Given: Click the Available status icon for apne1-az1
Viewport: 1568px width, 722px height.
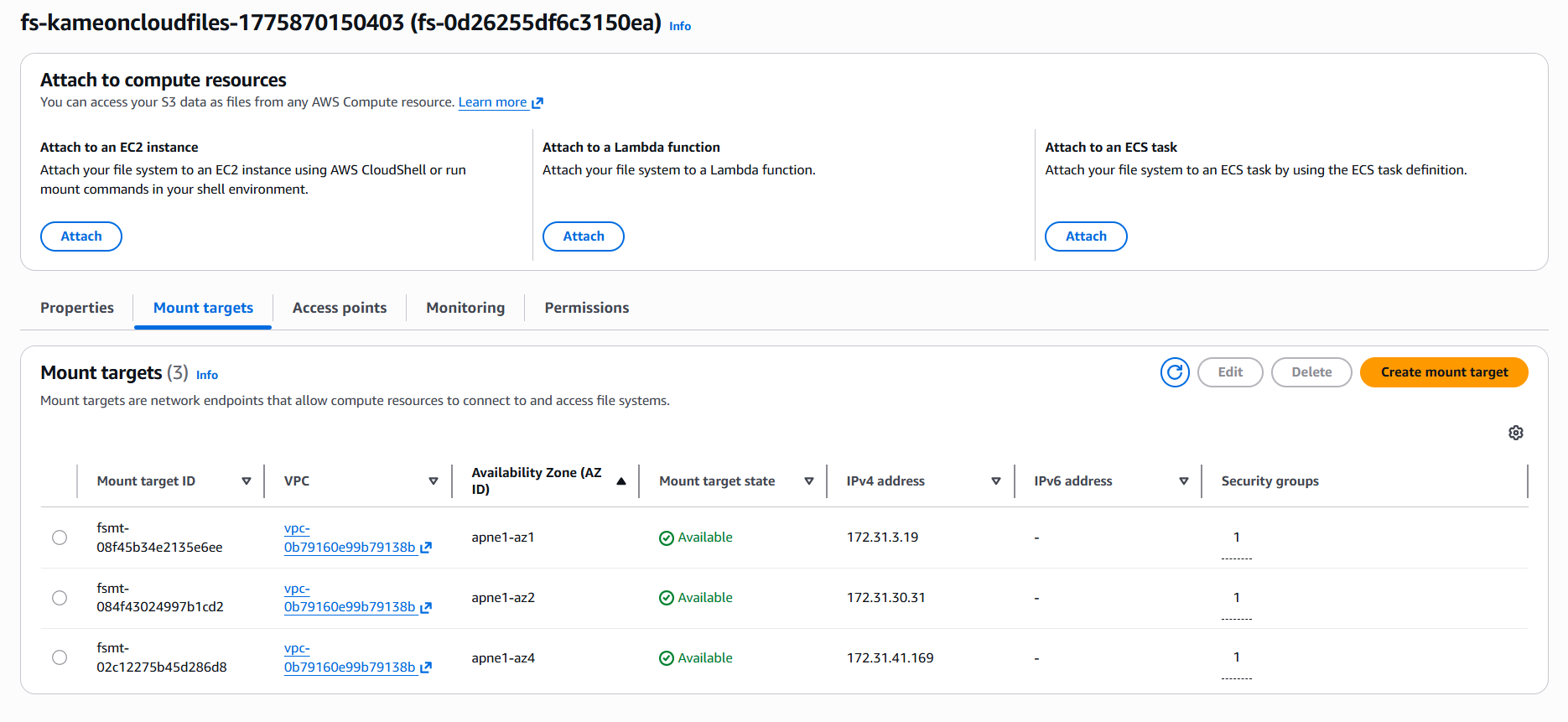Looking at the screenshot, I should 667,538.
